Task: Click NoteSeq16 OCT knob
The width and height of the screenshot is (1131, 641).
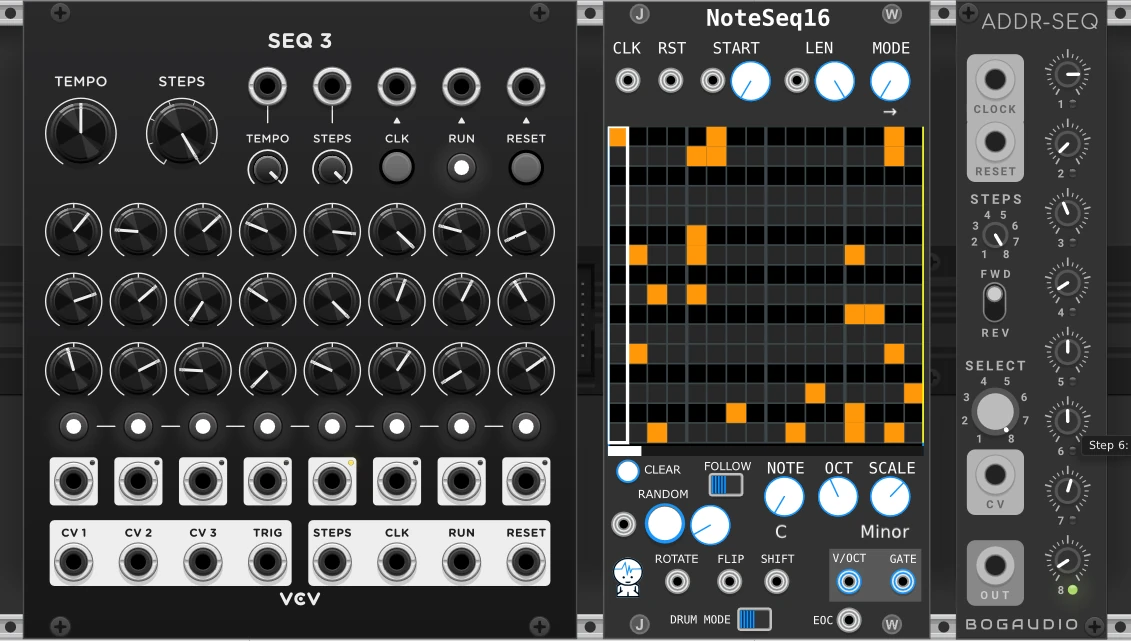Action: click(838, 497)
